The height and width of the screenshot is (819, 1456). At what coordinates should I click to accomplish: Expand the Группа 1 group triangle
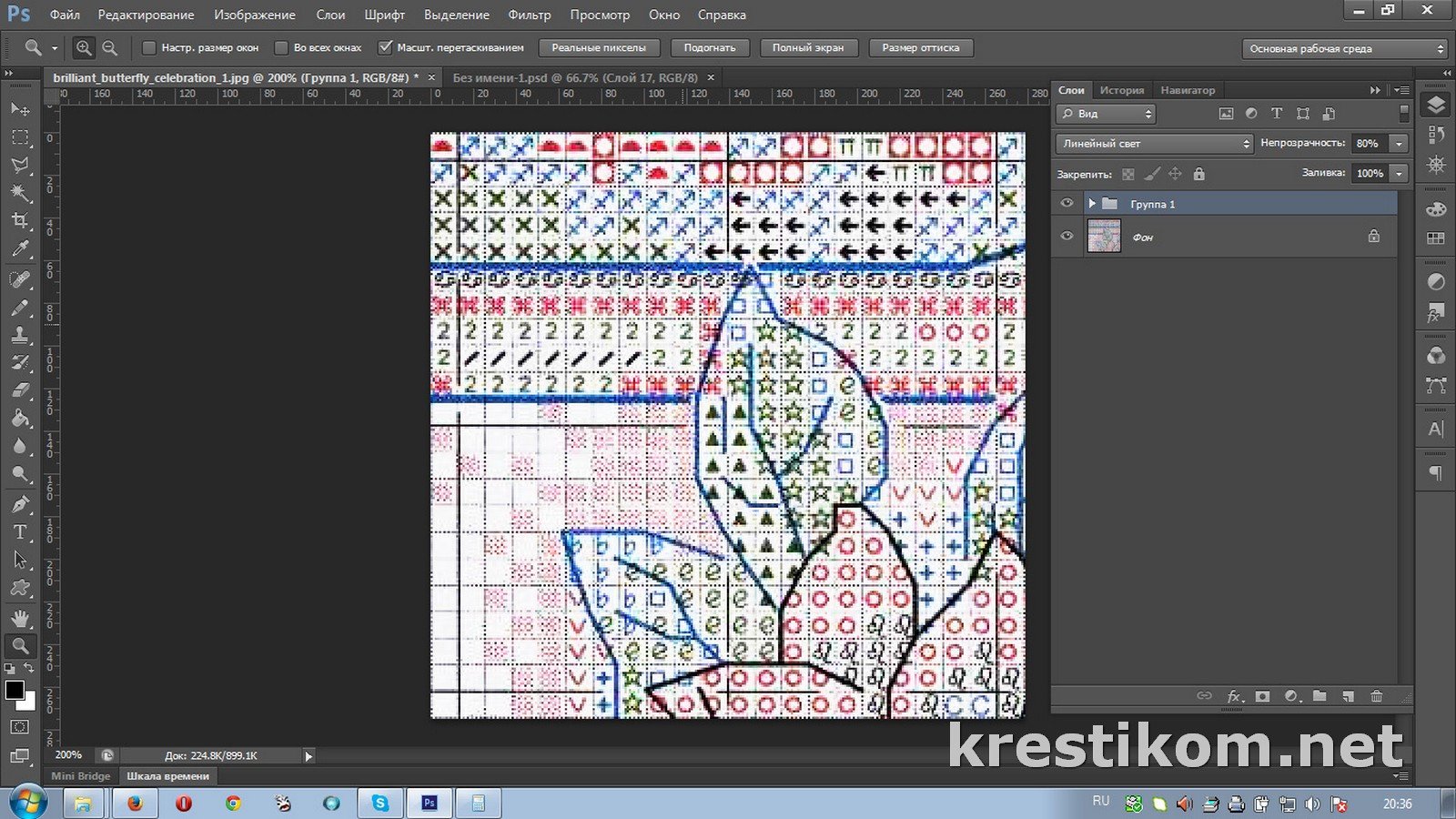[x=1091, y=204]
